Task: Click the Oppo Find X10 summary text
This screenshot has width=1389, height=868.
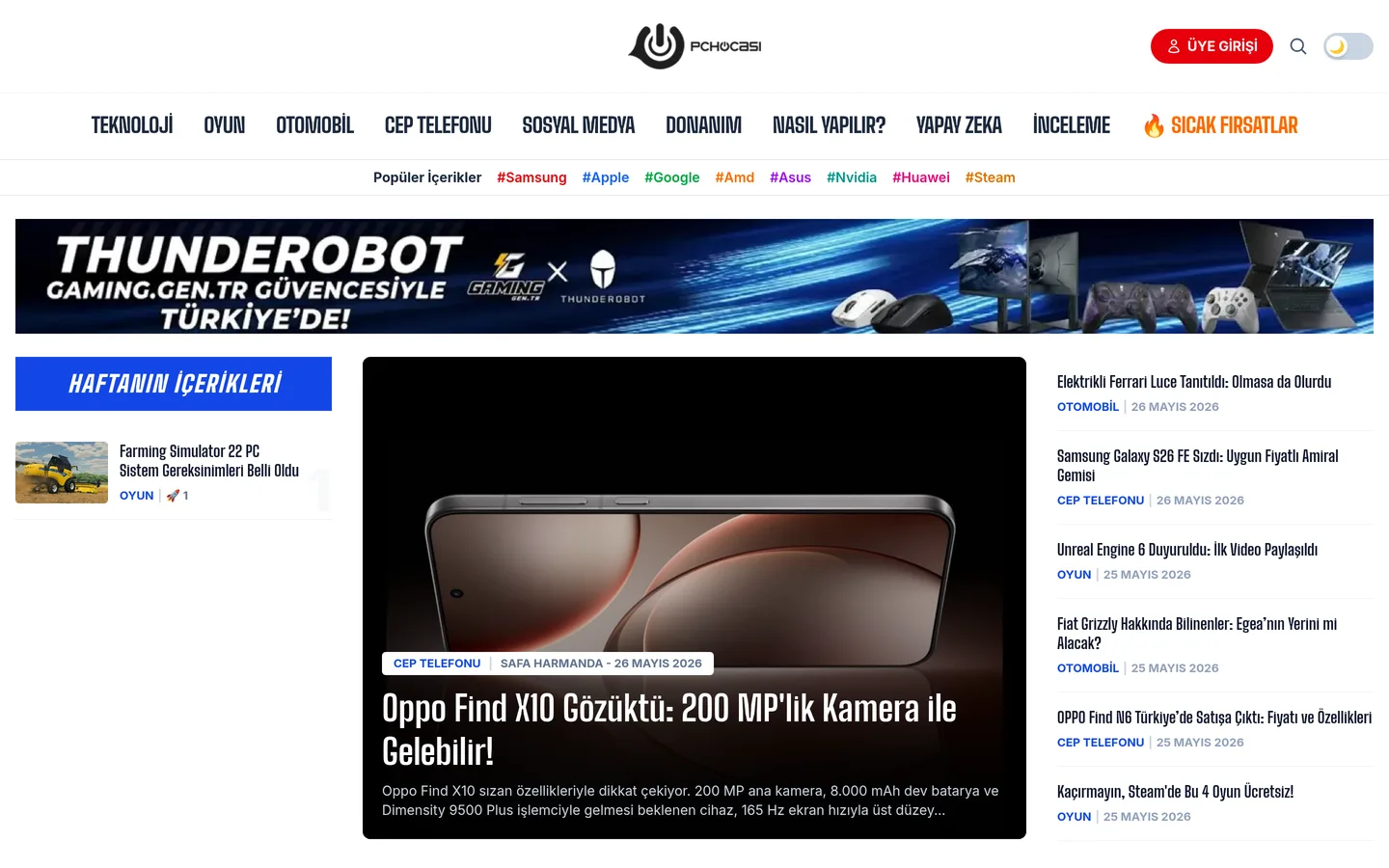Action: [x=691, y=800]
